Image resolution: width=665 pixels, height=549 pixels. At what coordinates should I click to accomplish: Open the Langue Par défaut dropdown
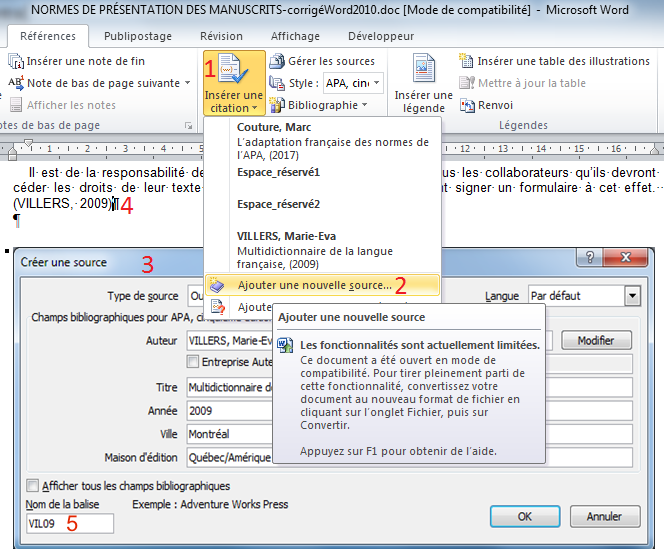coord(632,296)
